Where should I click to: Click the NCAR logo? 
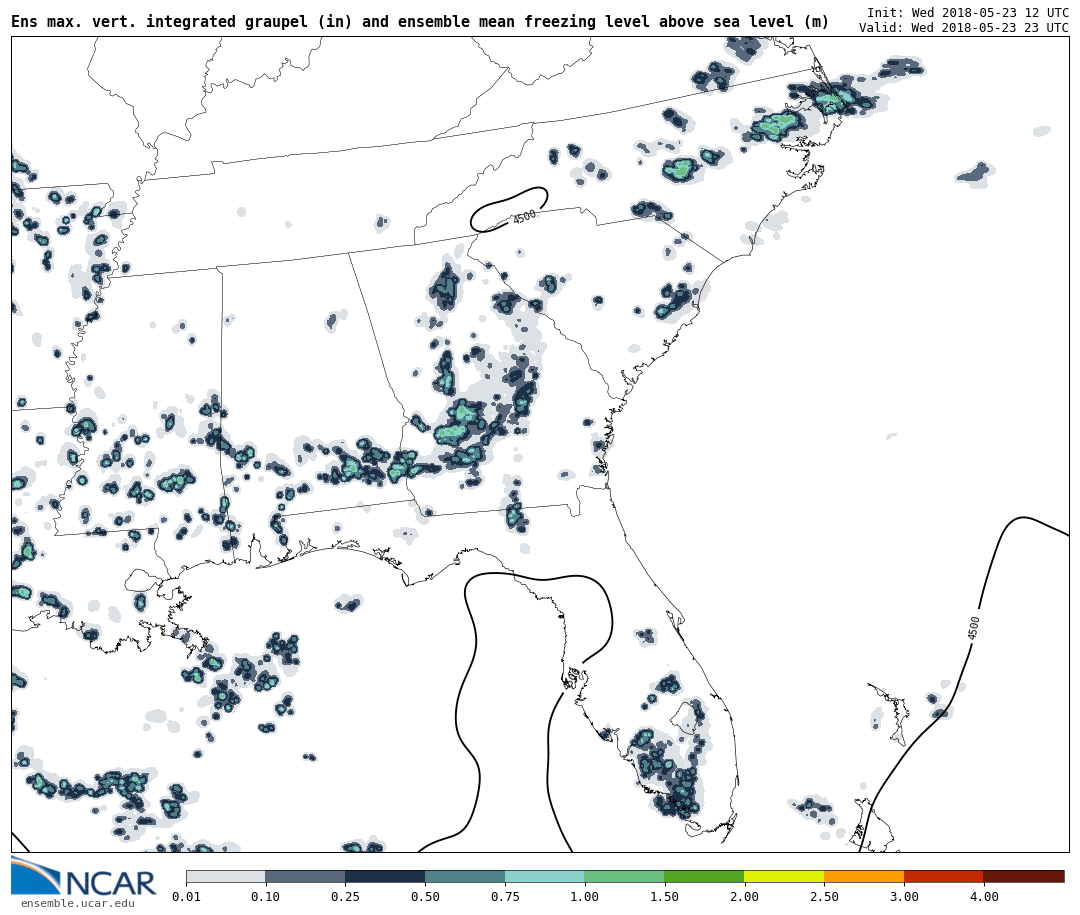(84, 877)
